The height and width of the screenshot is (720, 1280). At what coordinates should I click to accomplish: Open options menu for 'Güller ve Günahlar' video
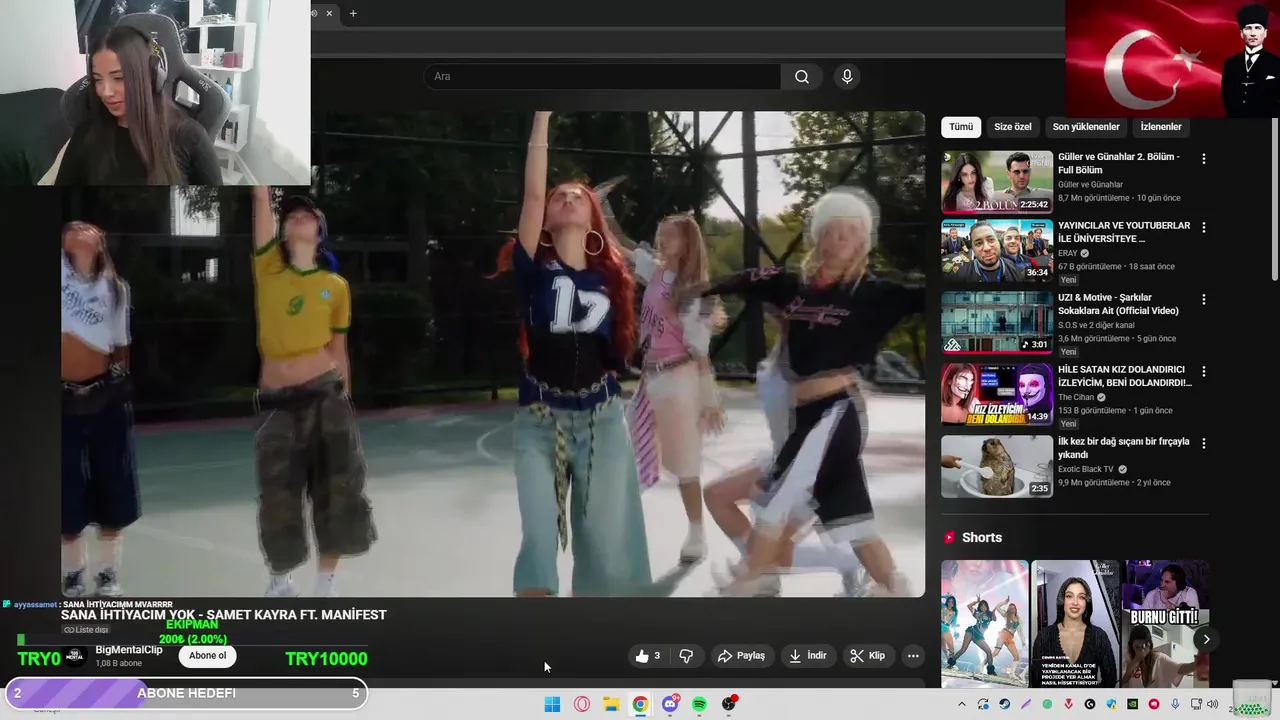click(1203, 159)
